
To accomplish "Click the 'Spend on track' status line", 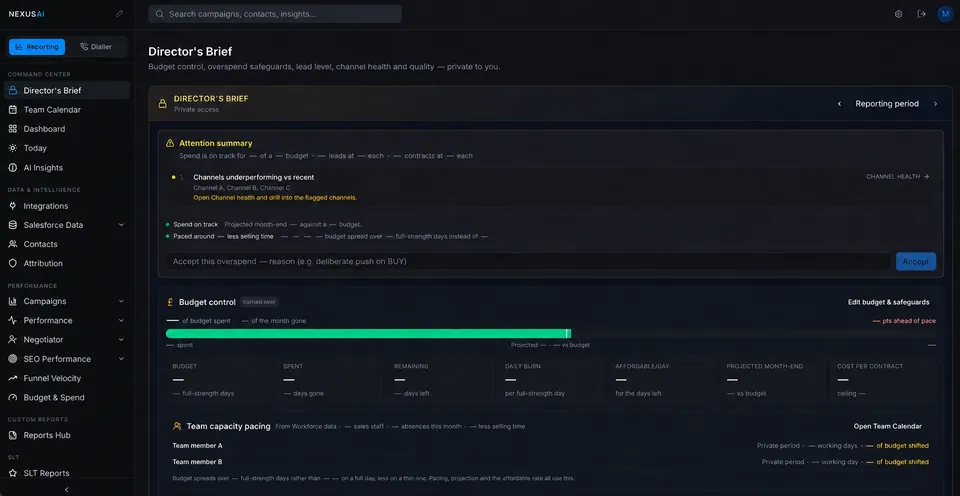I will (x=264, y=225).
